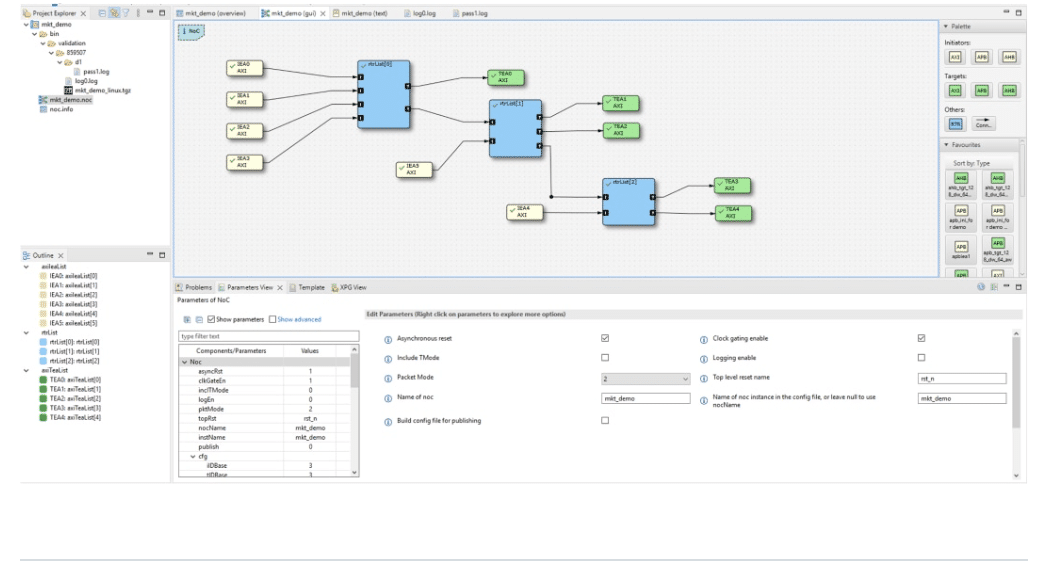
Task: Toggle the Asynchronous reset checkbox
Action: tap(604, 339)
